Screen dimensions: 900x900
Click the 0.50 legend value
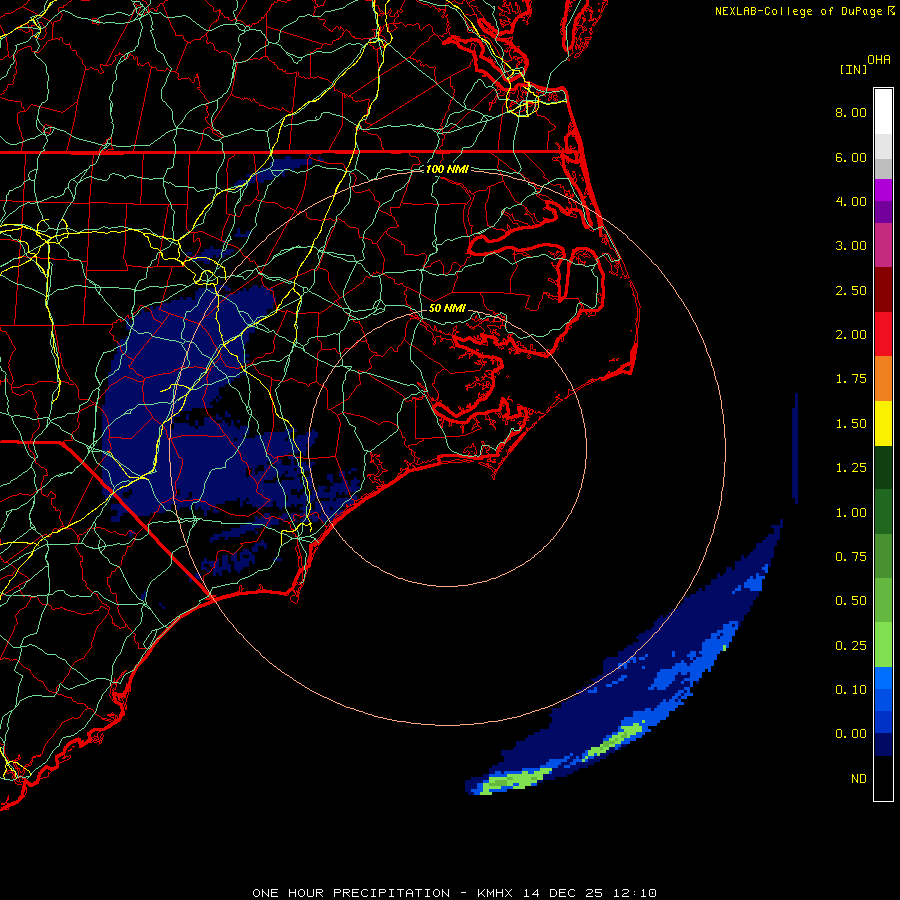point(851,601)
